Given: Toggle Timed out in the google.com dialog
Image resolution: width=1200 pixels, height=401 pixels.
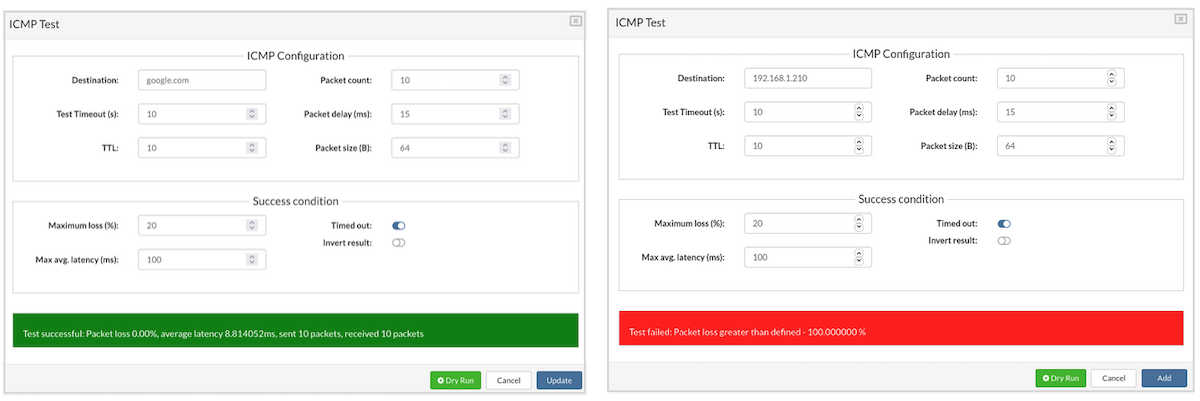Looking at the screenshot, I should click(x=399, y=226).
